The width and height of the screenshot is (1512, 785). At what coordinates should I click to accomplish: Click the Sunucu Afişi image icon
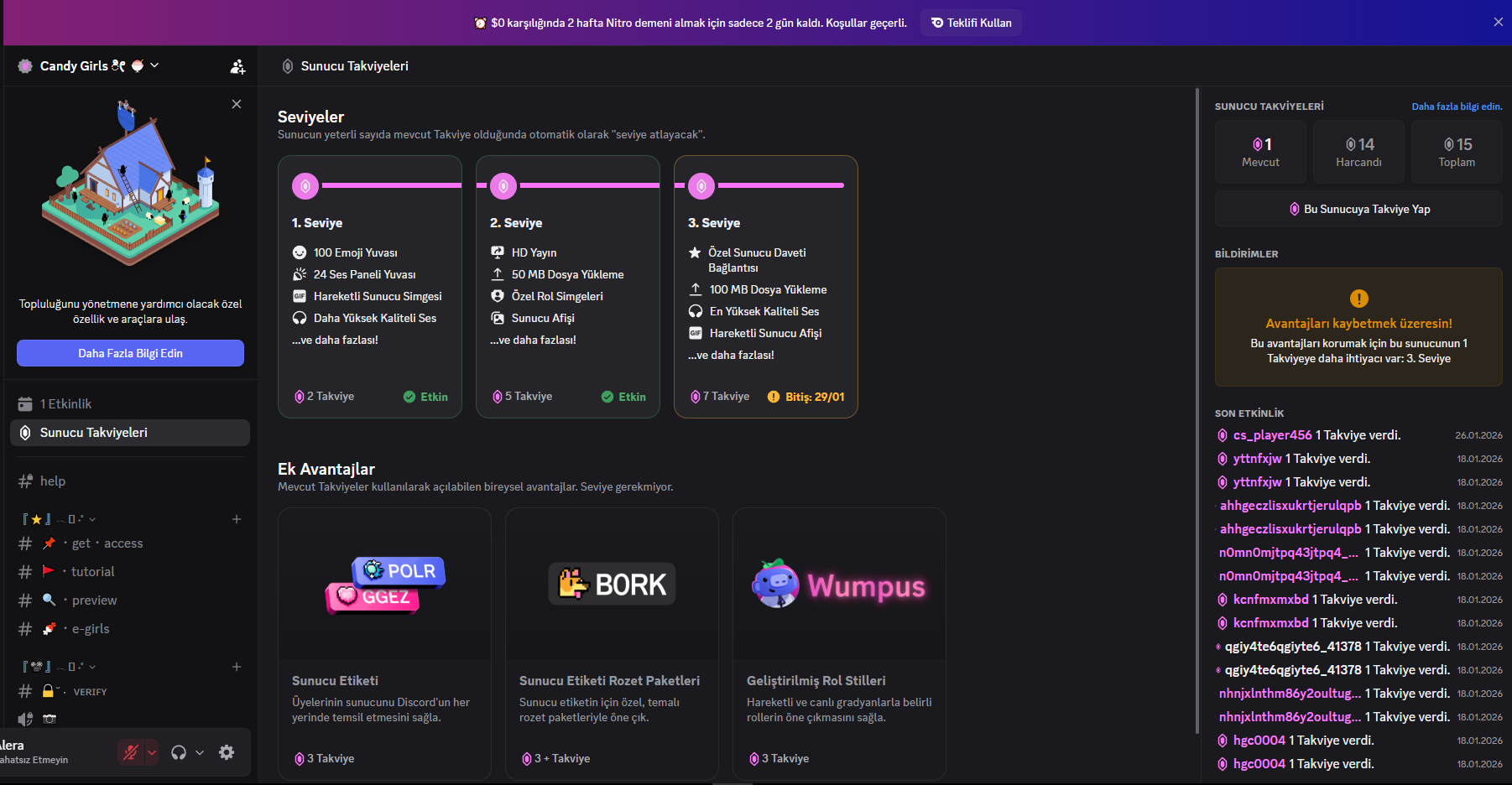pyautogui.click(x=498, y=318)
